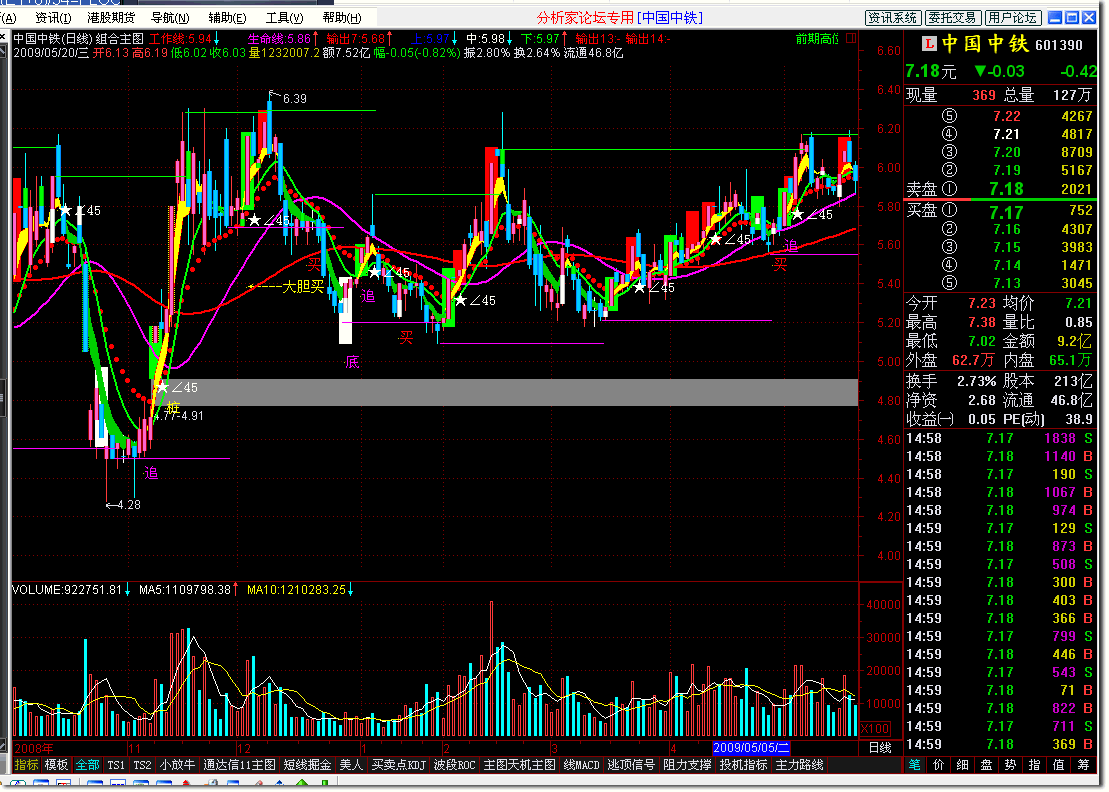Click the 中国中铁 stock name in side panel
The height and width of the screenshot is (792, 1109).
coord(985,44)
